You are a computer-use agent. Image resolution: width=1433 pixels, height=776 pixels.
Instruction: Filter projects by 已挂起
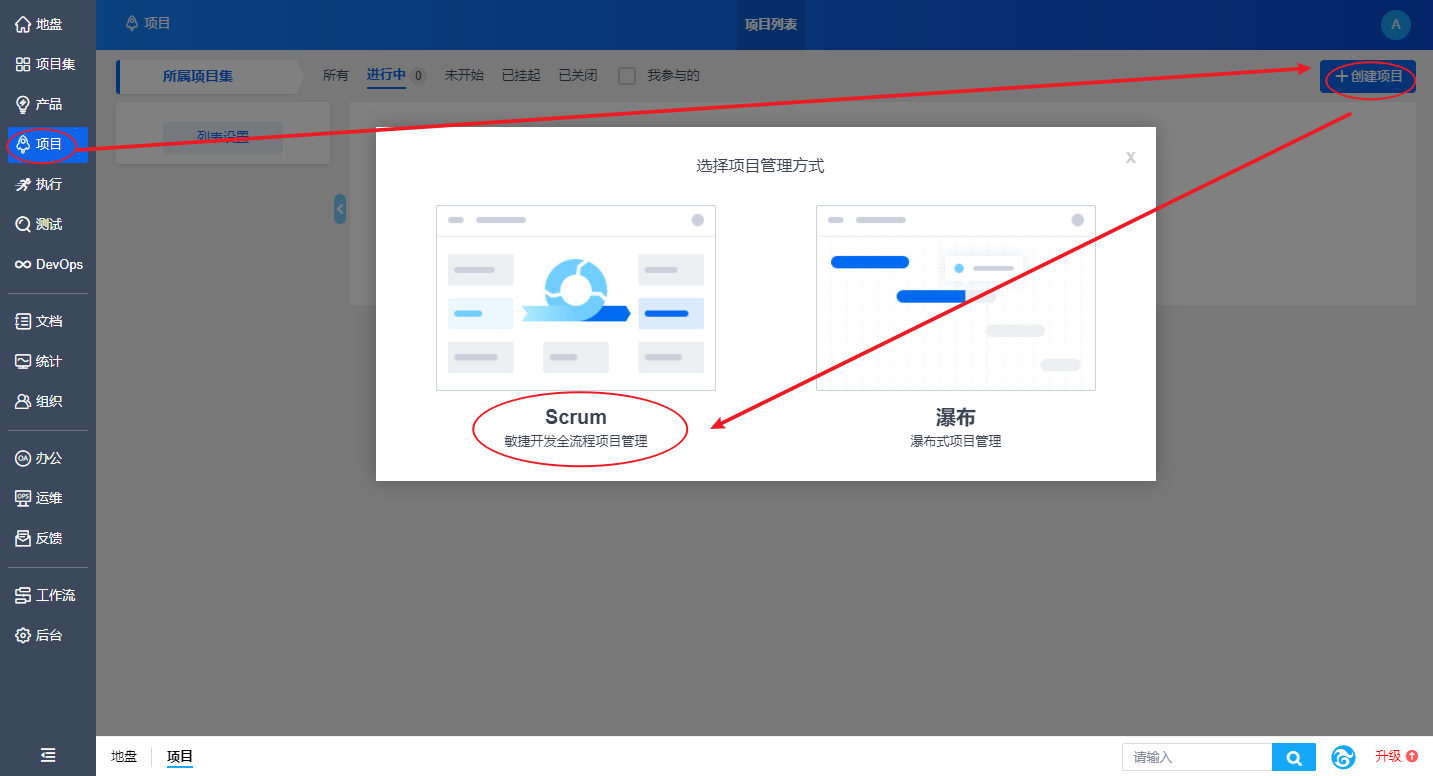[521, 75]
